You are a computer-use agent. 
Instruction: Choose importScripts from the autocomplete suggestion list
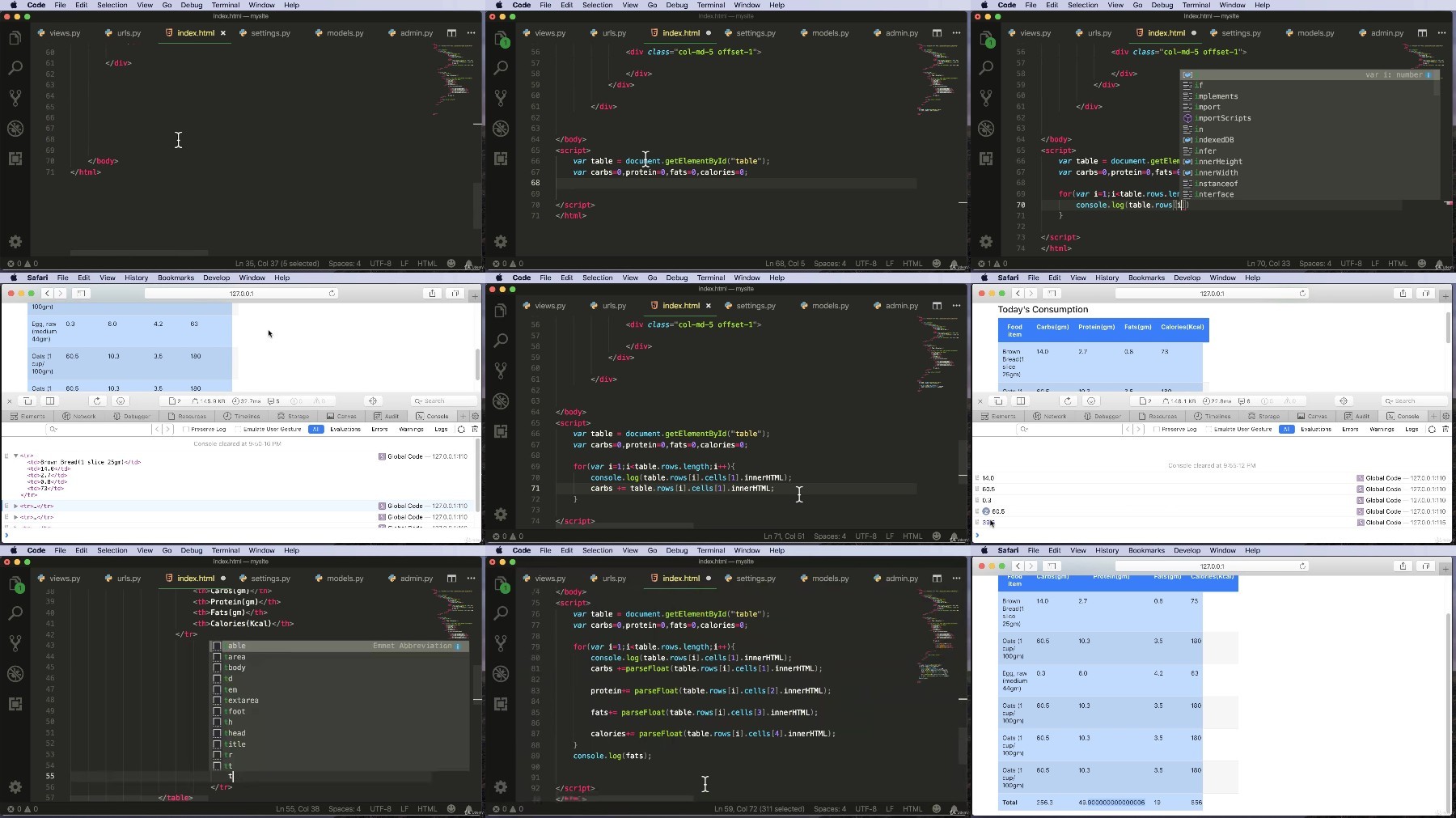pos(1222,118)
